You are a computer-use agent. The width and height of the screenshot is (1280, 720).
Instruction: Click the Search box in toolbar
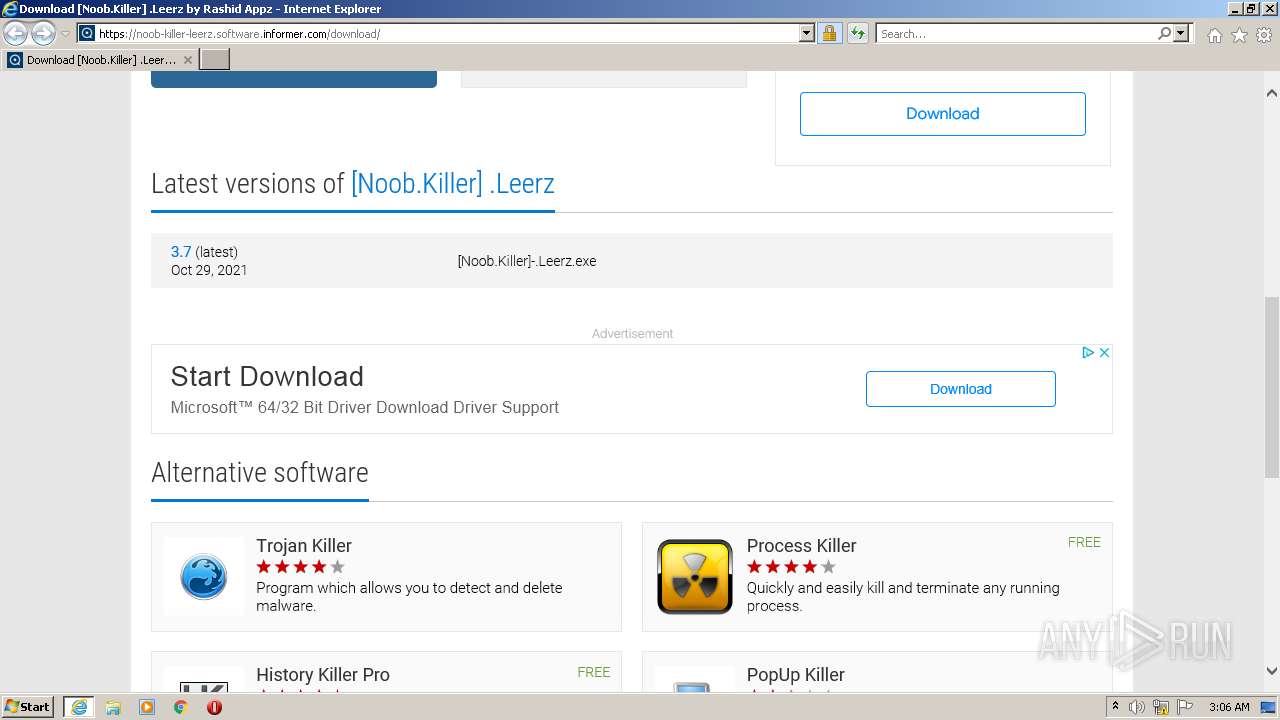(x=1016, y=33)
